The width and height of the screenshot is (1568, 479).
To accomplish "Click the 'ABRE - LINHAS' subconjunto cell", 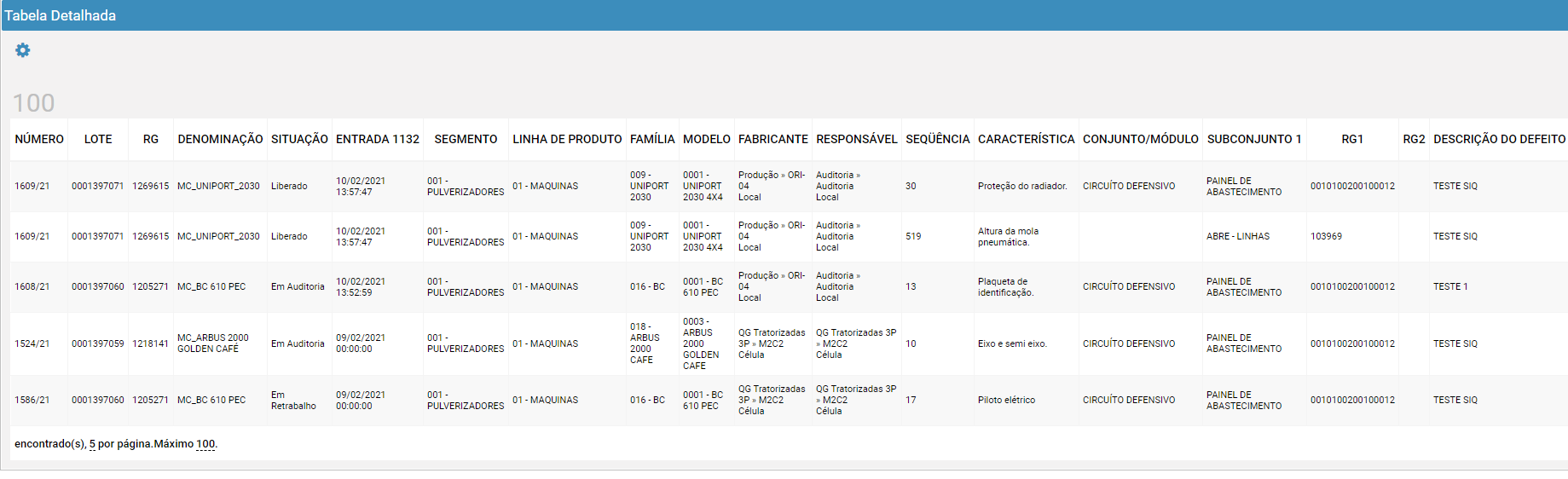I will [x=1238, y=236].
